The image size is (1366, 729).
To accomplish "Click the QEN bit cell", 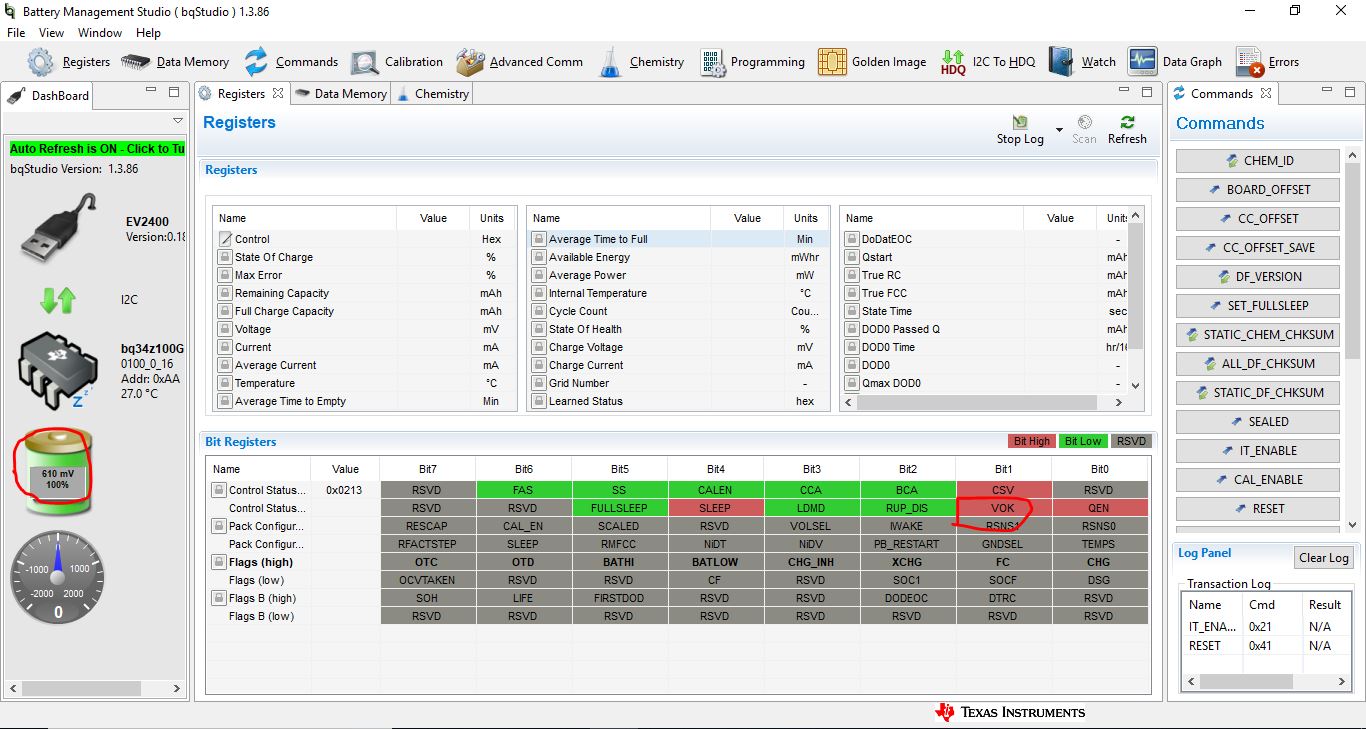I will pyautogui.click(x=1099, y=508).
